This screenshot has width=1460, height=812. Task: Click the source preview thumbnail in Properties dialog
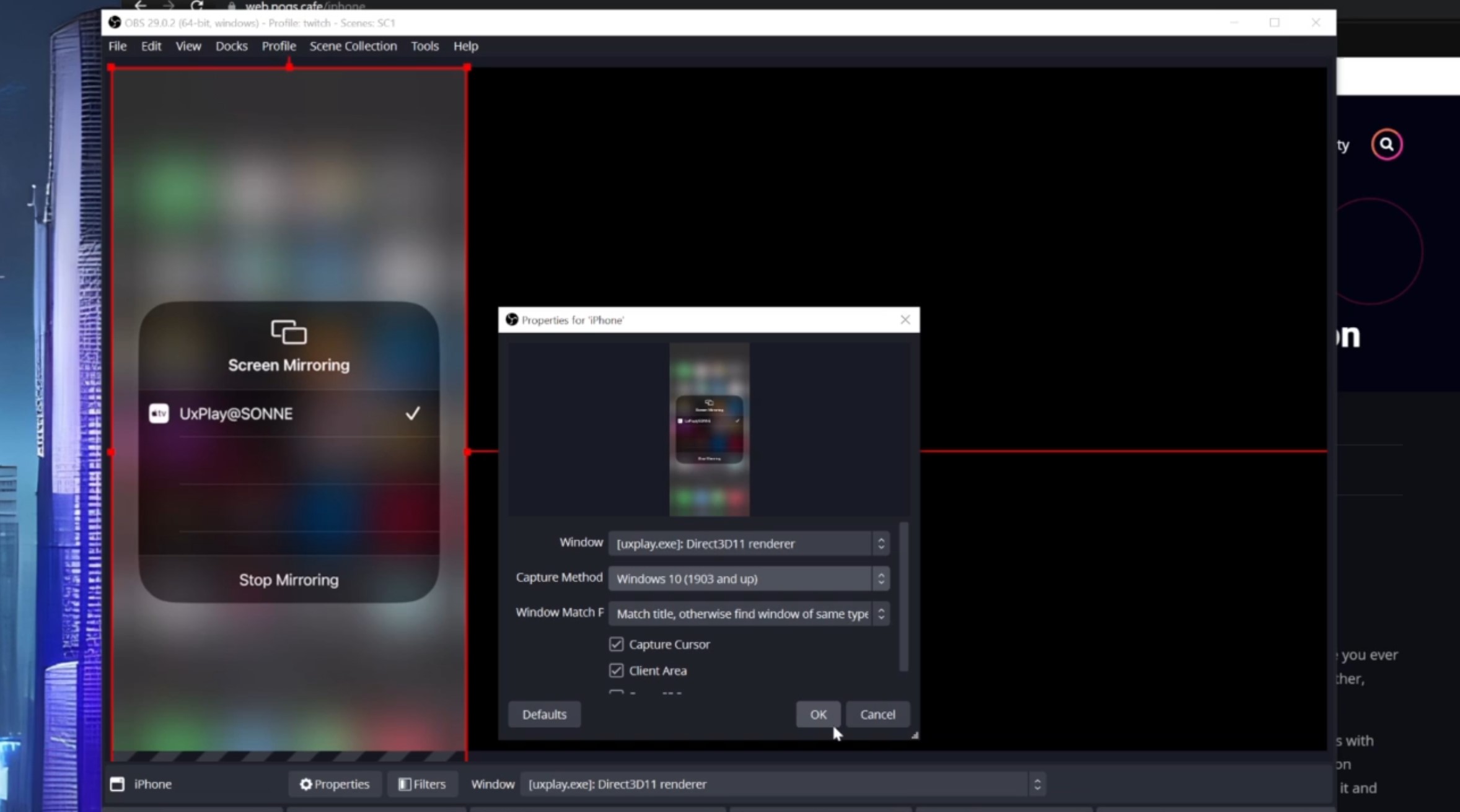click(x=709, y=429)
